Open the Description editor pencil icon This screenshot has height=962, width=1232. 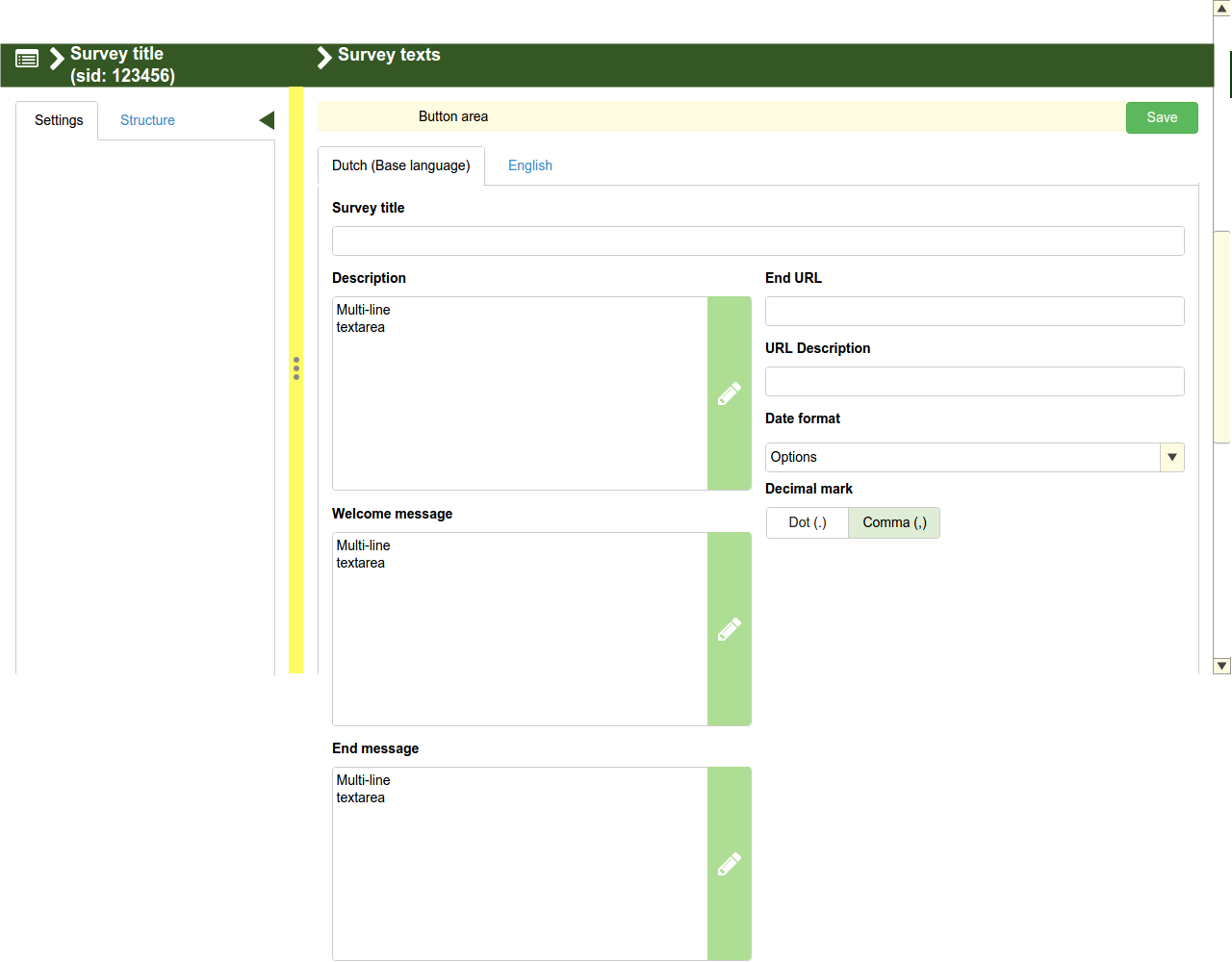729,393
